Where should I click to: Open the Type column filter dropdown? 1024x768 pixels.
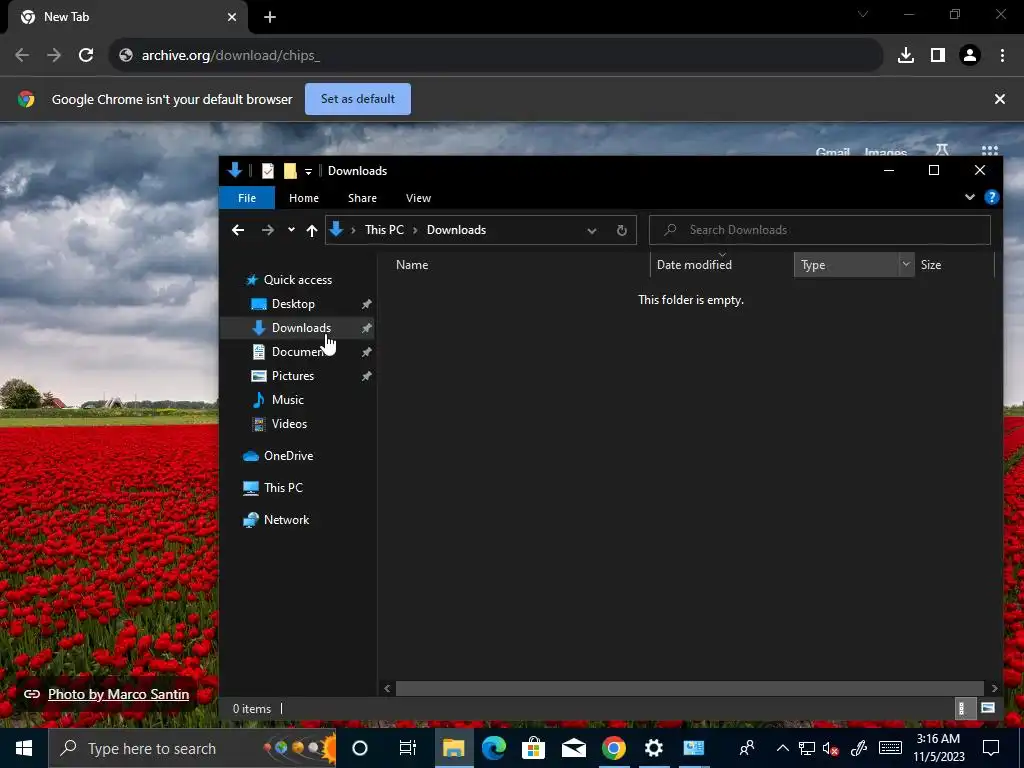pos(906,264)
